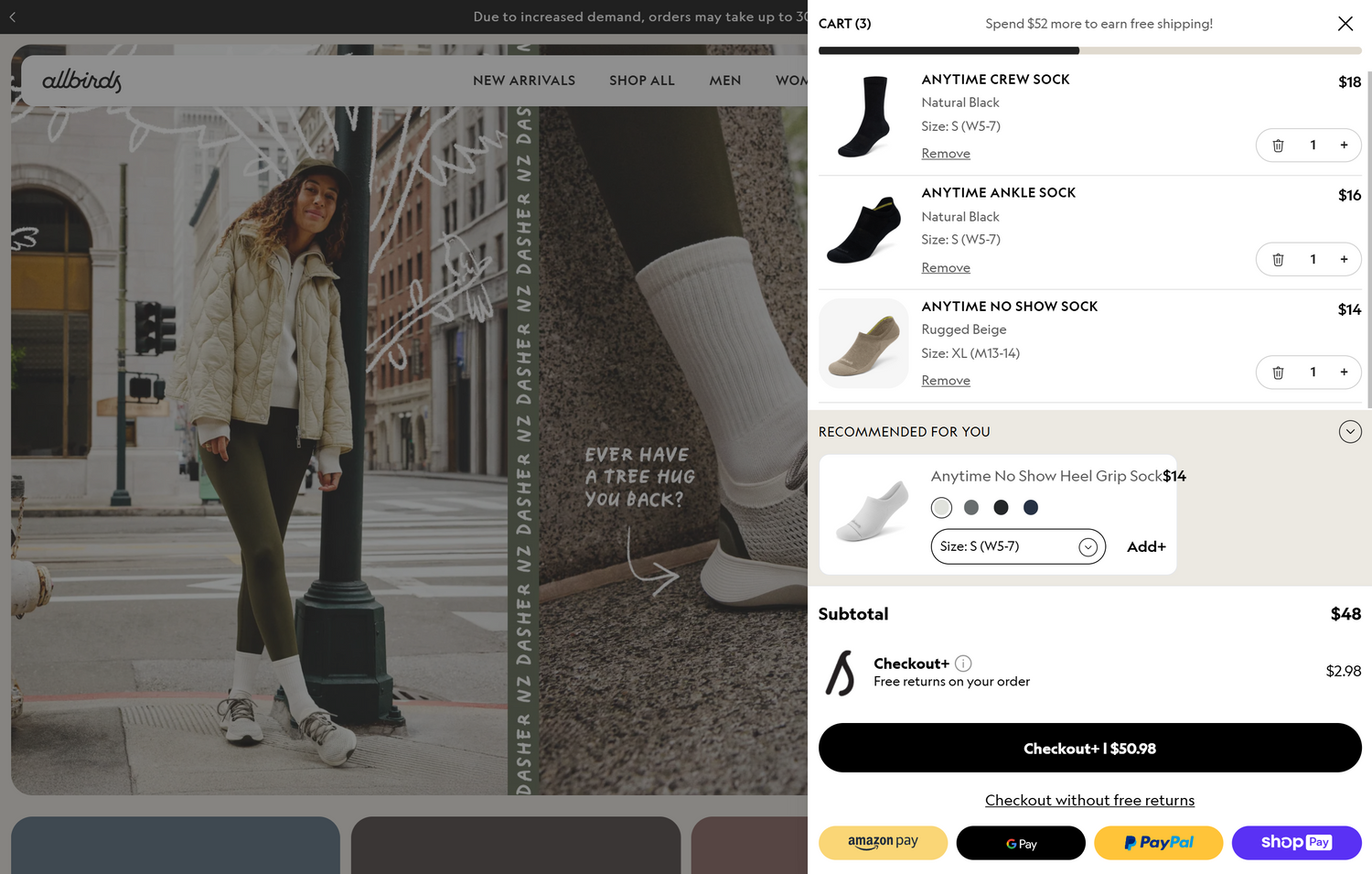Select the black color swatch
1372x874 pixels.
click(1001, 507)
